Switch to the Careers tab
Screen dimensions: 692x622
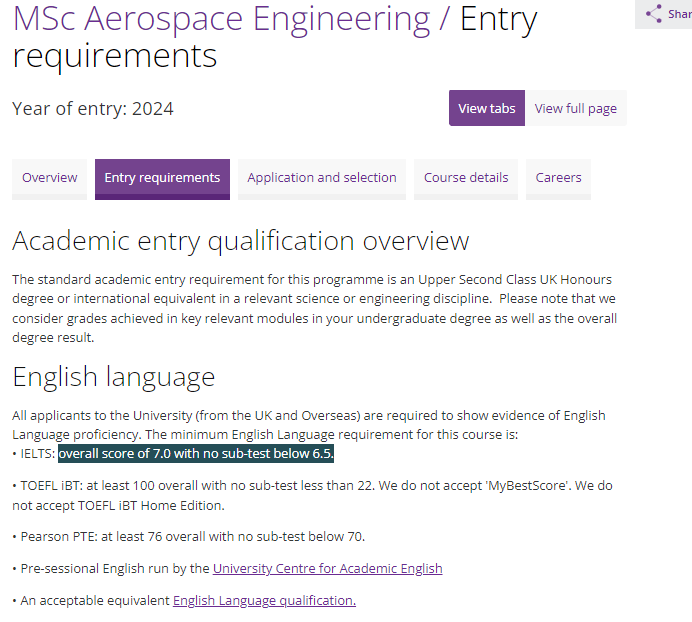coord(558,179)
